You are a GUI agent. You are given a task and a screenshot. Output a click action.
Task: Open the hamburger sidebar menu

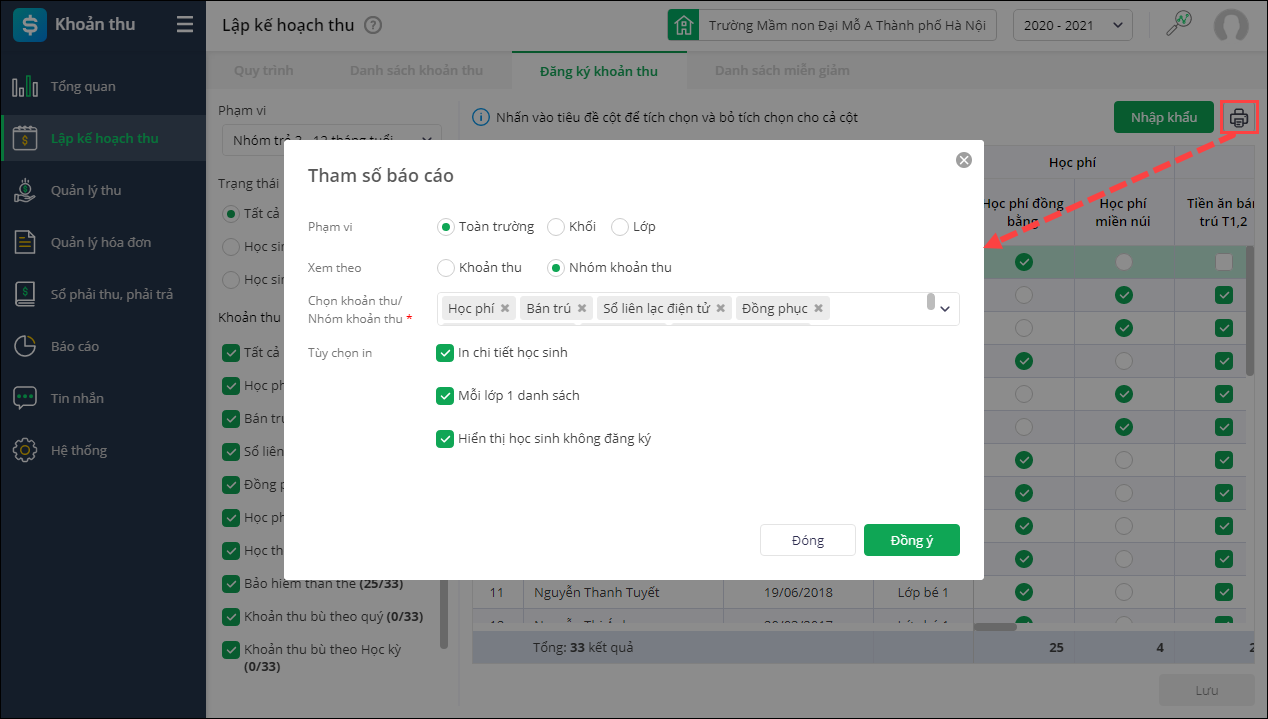(185, 25)
